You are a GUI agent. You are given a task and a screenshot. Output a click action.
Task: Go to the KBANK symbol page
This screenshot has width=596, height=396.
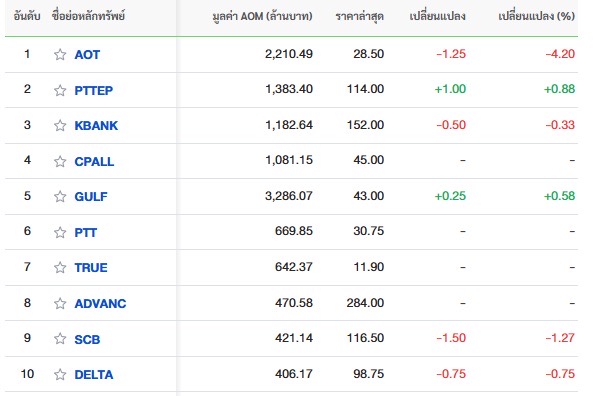[x=96, y=125]
